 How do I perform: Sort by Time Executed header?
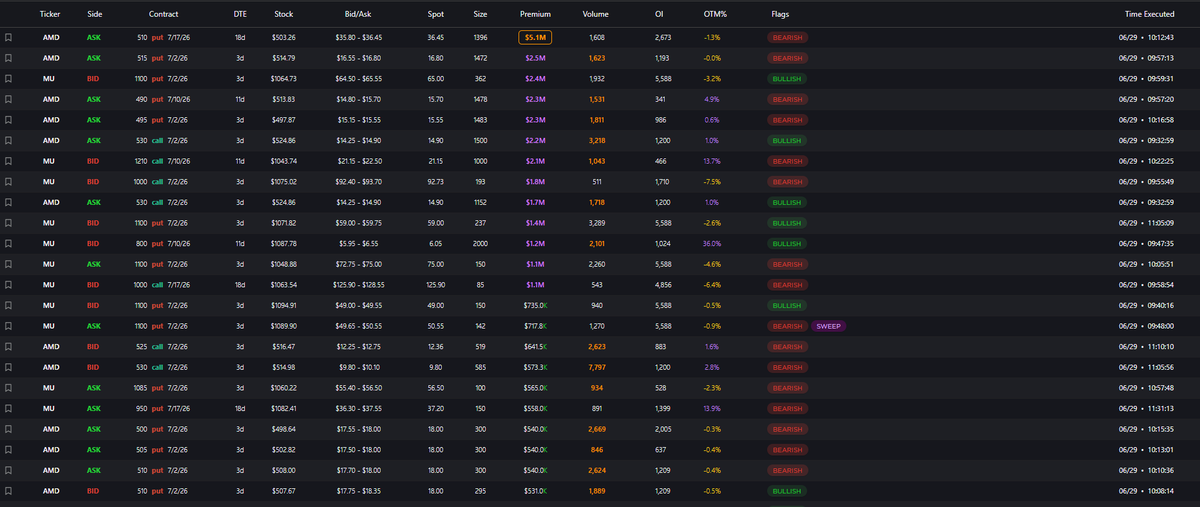[x=1147, y=14]
